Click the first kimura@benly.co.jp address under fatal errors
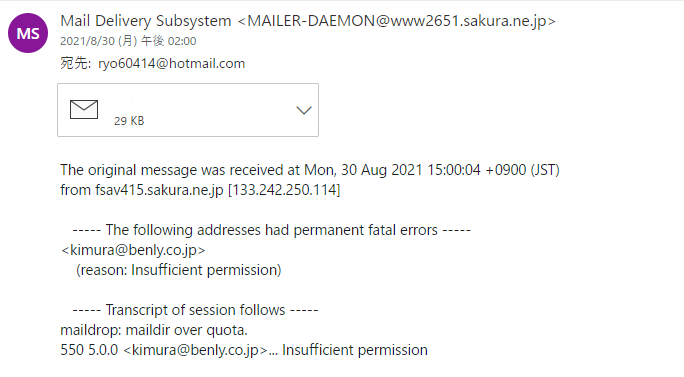This screenshot has width=684, height=377. tap(133, 250)
